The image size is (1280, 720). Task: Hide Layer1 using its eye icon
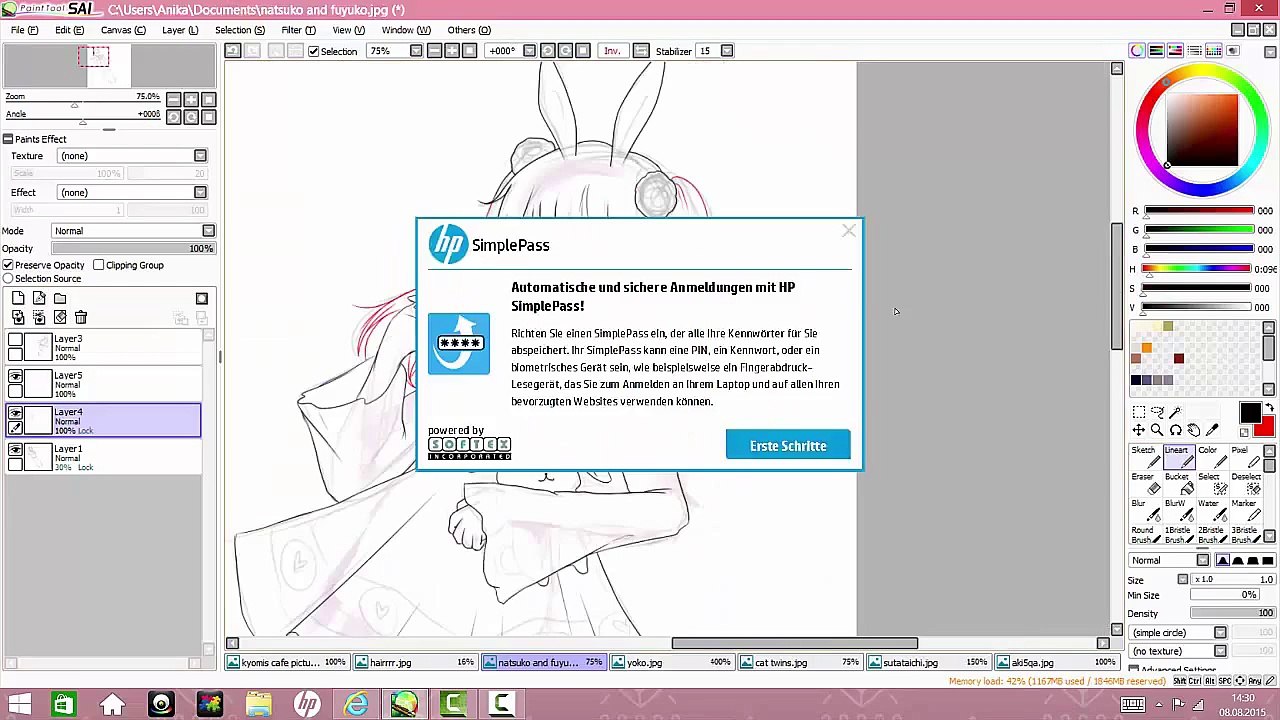pyautogui.click(x=16, y=450)
